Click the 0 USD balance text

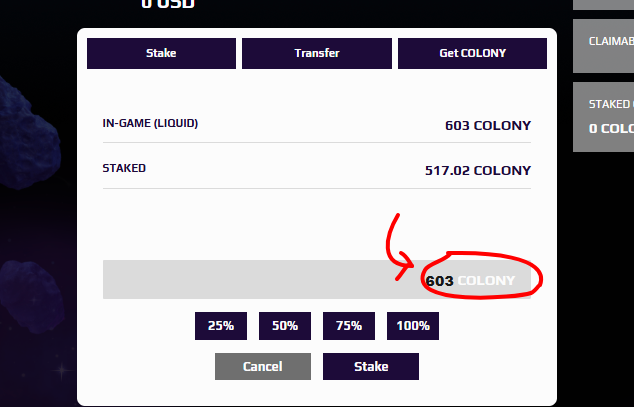pos(168,4)
